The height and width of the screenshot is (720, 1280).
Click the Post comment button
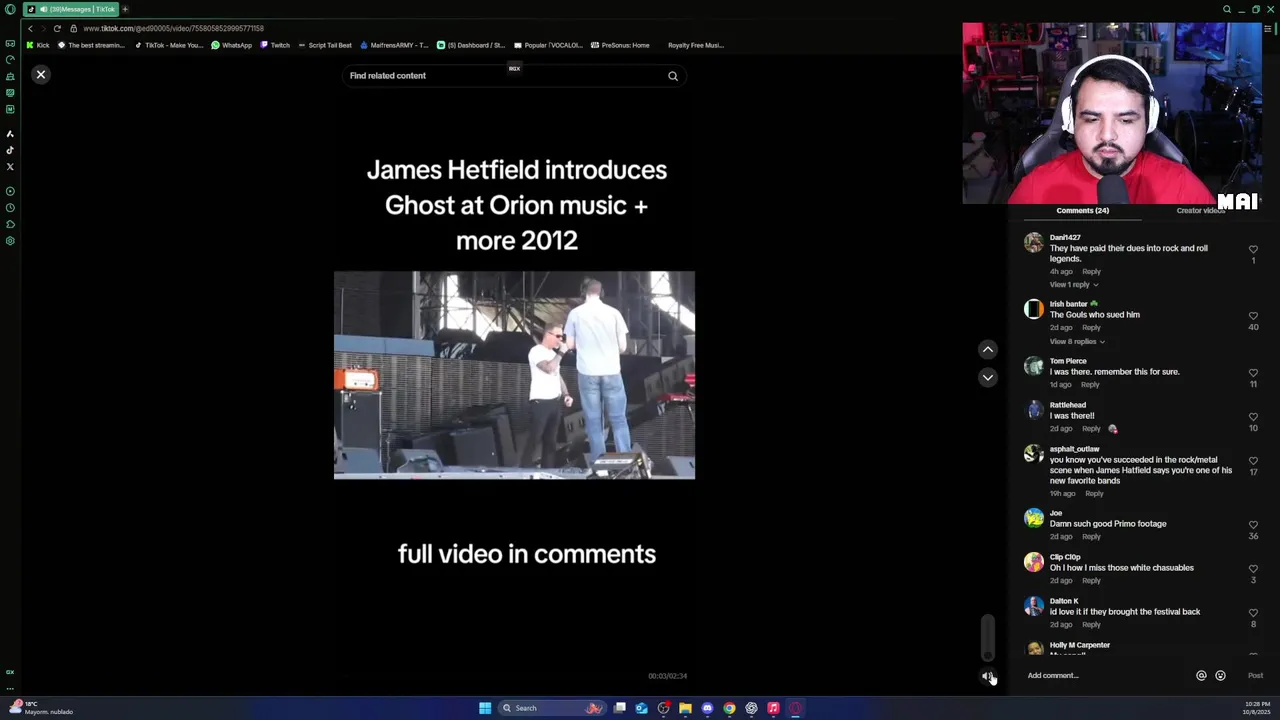(x=1255, y=676)
